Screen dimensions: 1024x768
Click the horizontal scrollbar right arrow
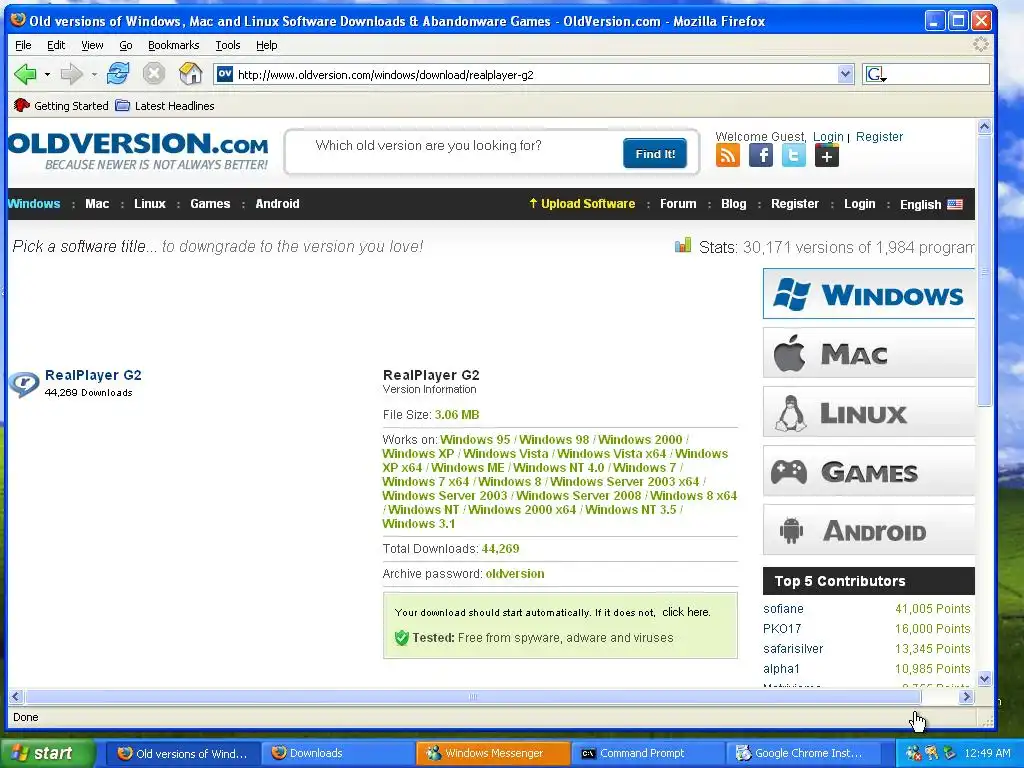pos(967,697)
